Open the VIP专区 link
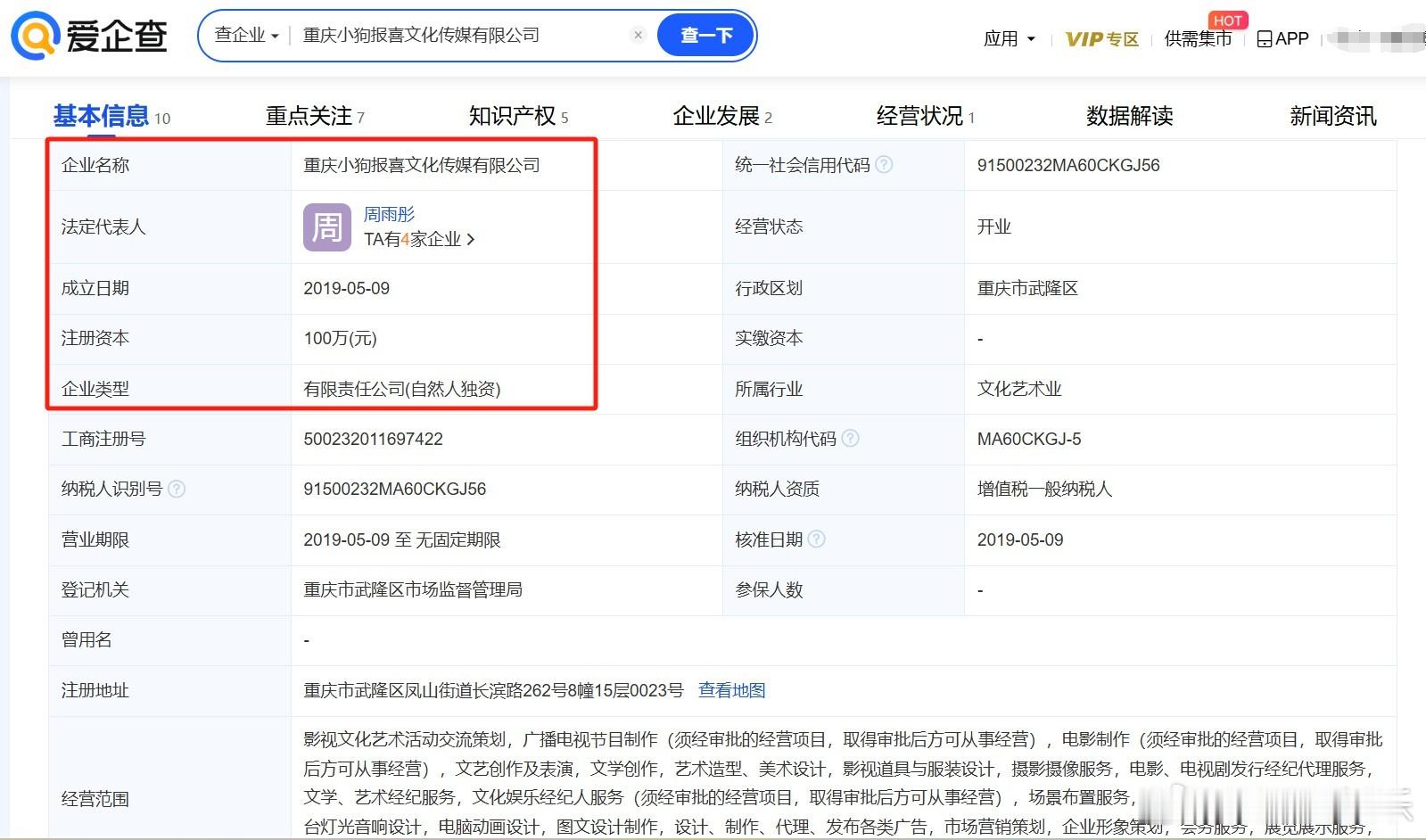1426x840 pixels. (1102, 39)
